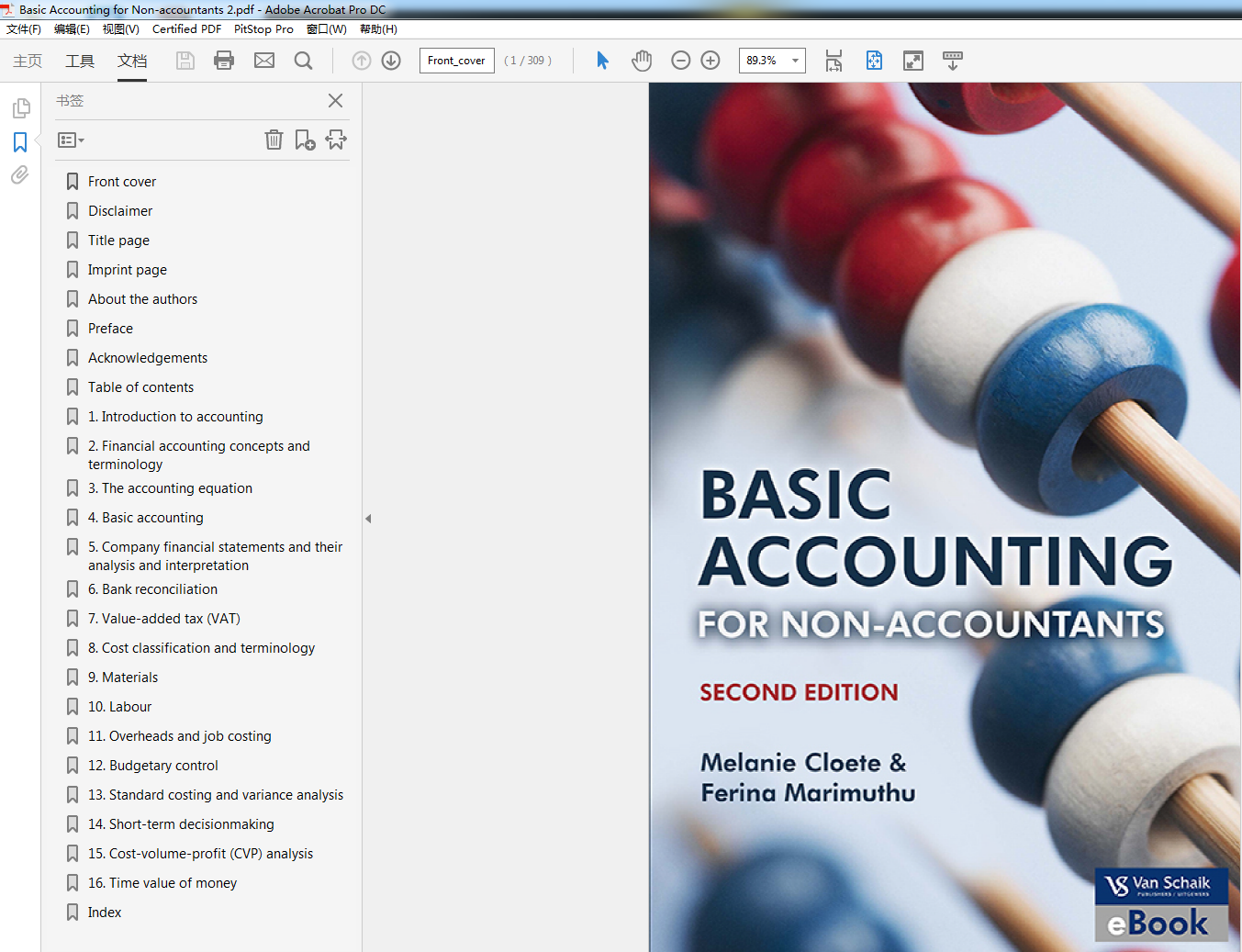1242x952 pixels.
Task: Open 13. Standard costing and variance bookmark
Action: [216, 795]
